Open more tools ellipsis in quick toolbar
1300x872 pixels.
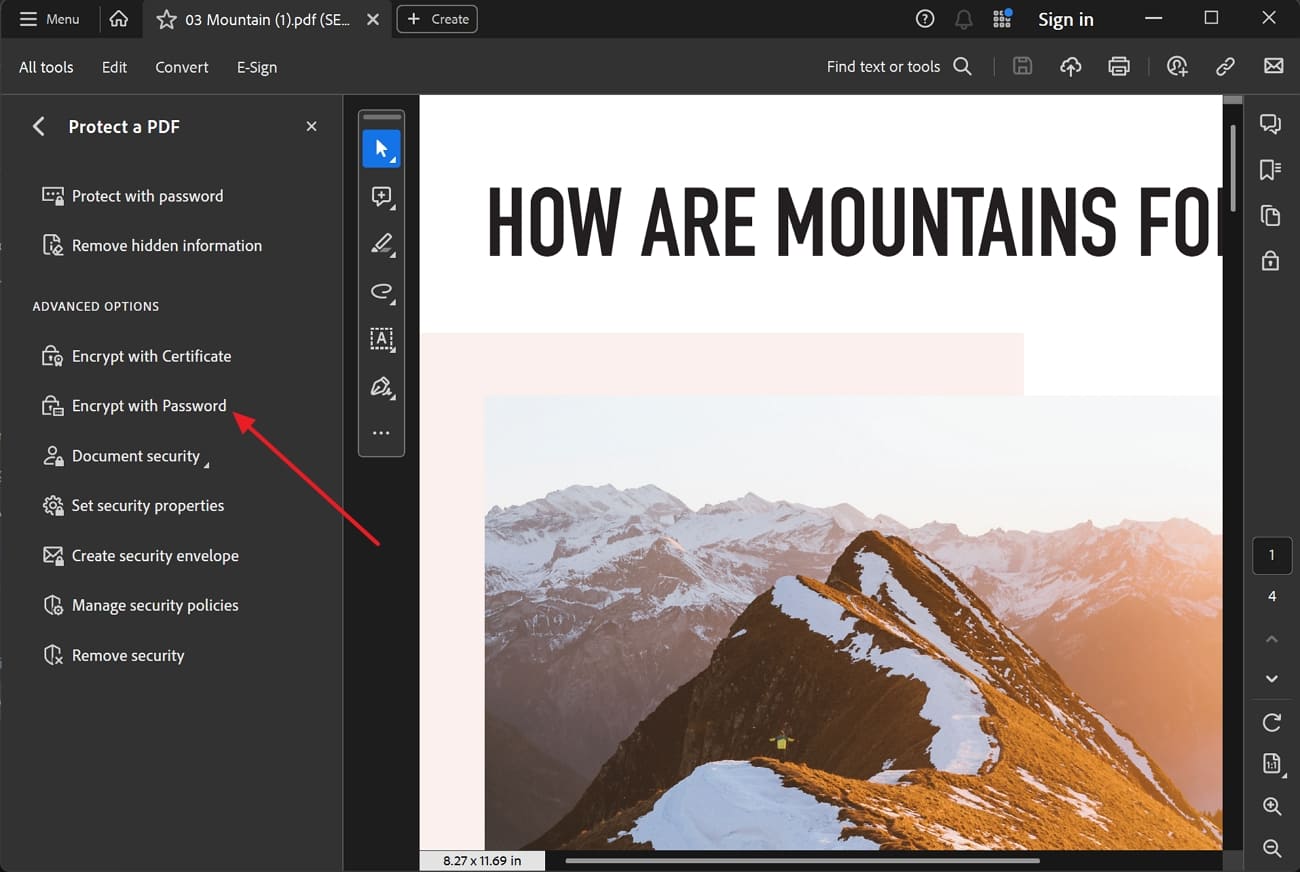(x=381, y=434)
